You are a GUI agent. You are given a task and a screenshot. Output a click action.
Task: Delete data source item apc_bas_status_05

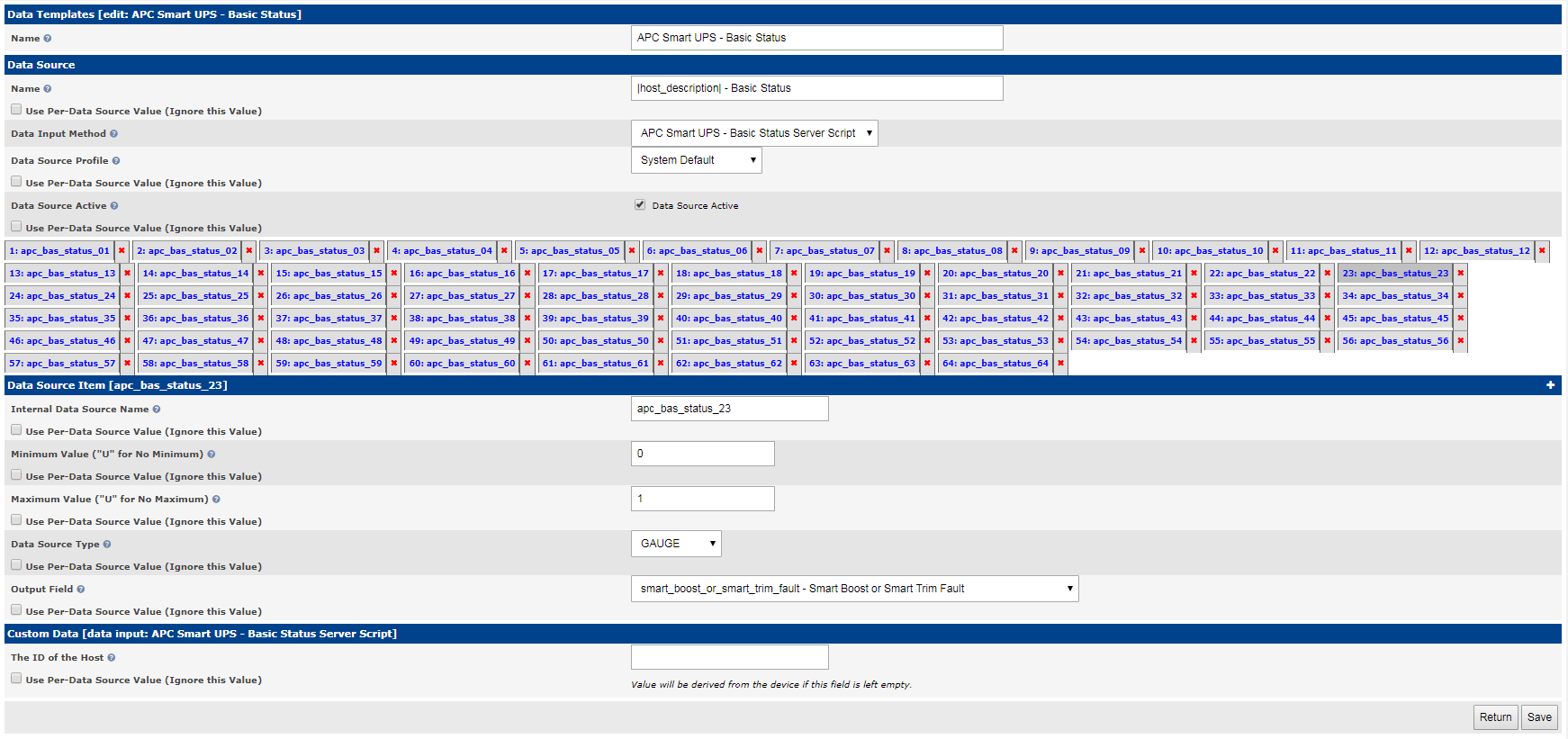click(632, 251)
